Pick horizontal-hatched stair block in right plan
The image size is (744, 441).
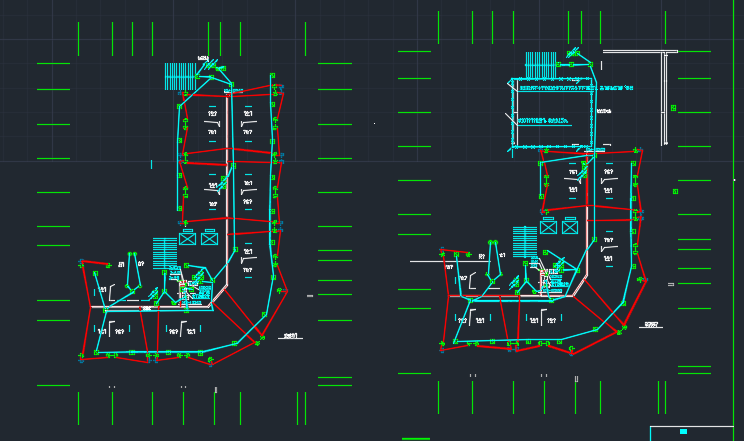(525, 243)
